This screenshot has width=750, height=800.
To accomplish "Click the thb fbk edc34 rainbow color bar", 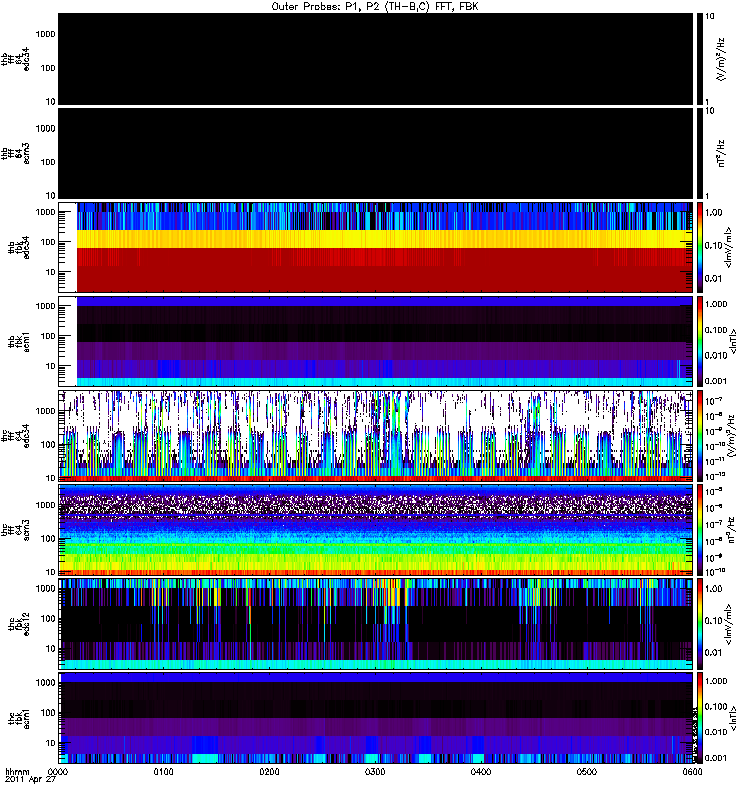I will 700,247.
